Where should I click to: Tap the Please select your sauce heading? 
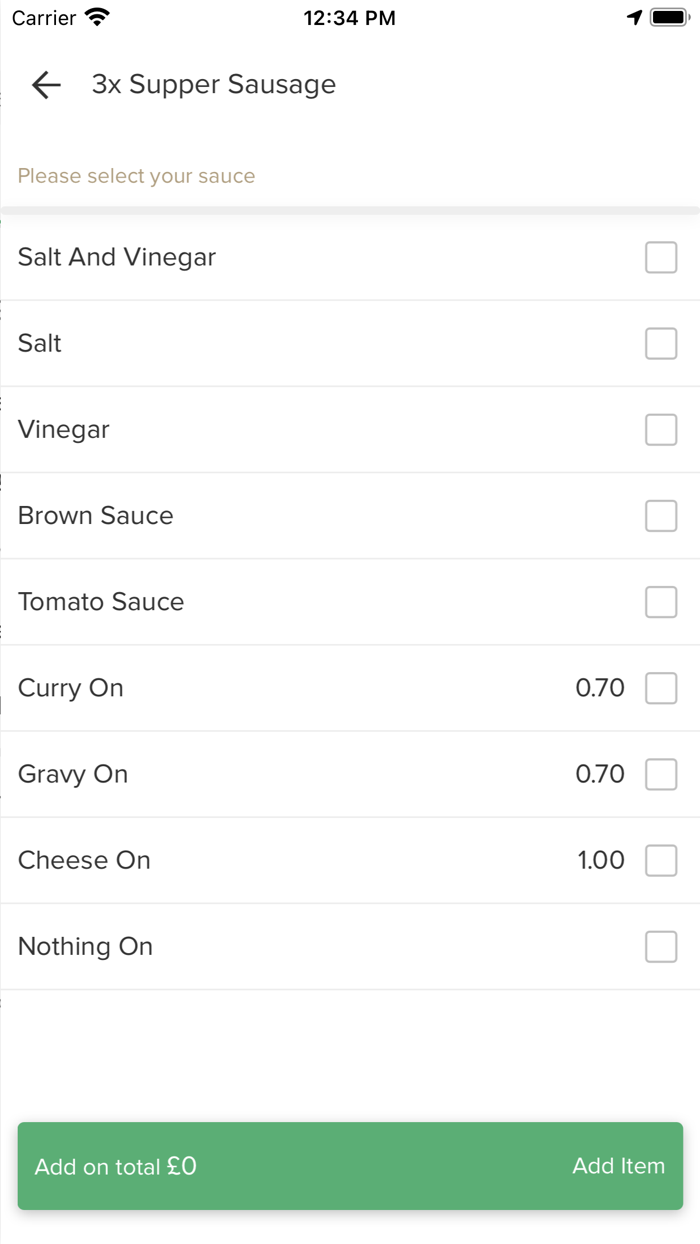click(x=137, y=176)
